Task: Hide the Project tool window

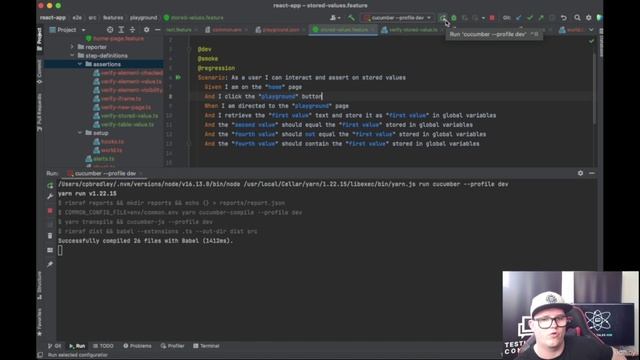Action: [158, 30]
